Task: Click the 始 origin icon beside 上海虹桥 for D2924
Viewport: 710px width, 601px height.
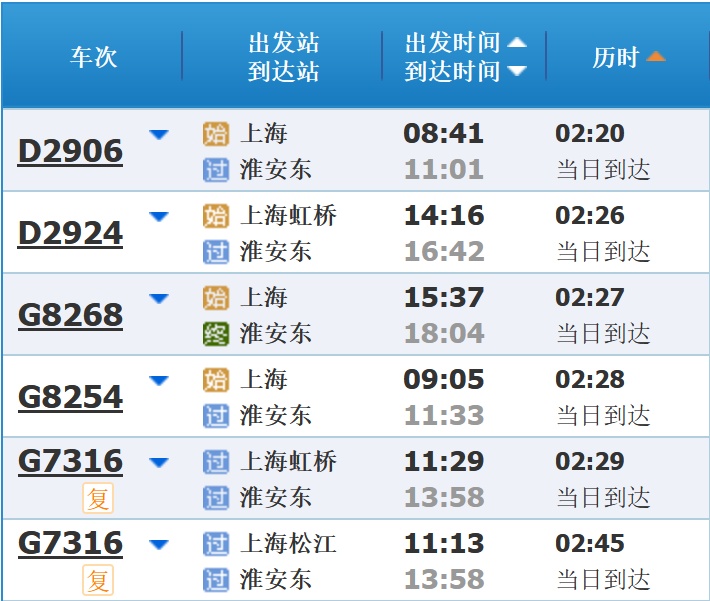Action: tap(216, 216)
